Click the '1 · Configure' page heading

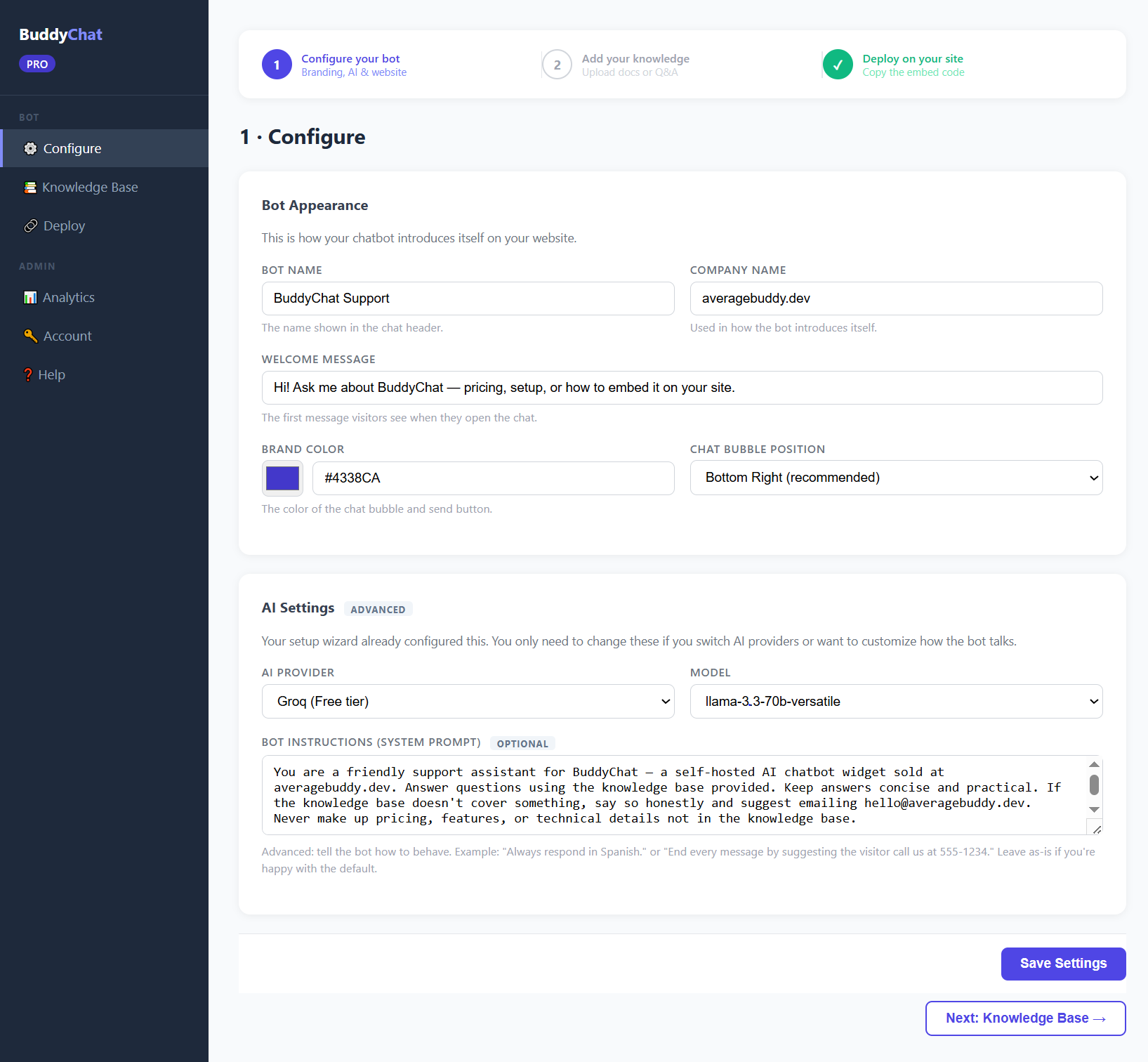point(303,137)
